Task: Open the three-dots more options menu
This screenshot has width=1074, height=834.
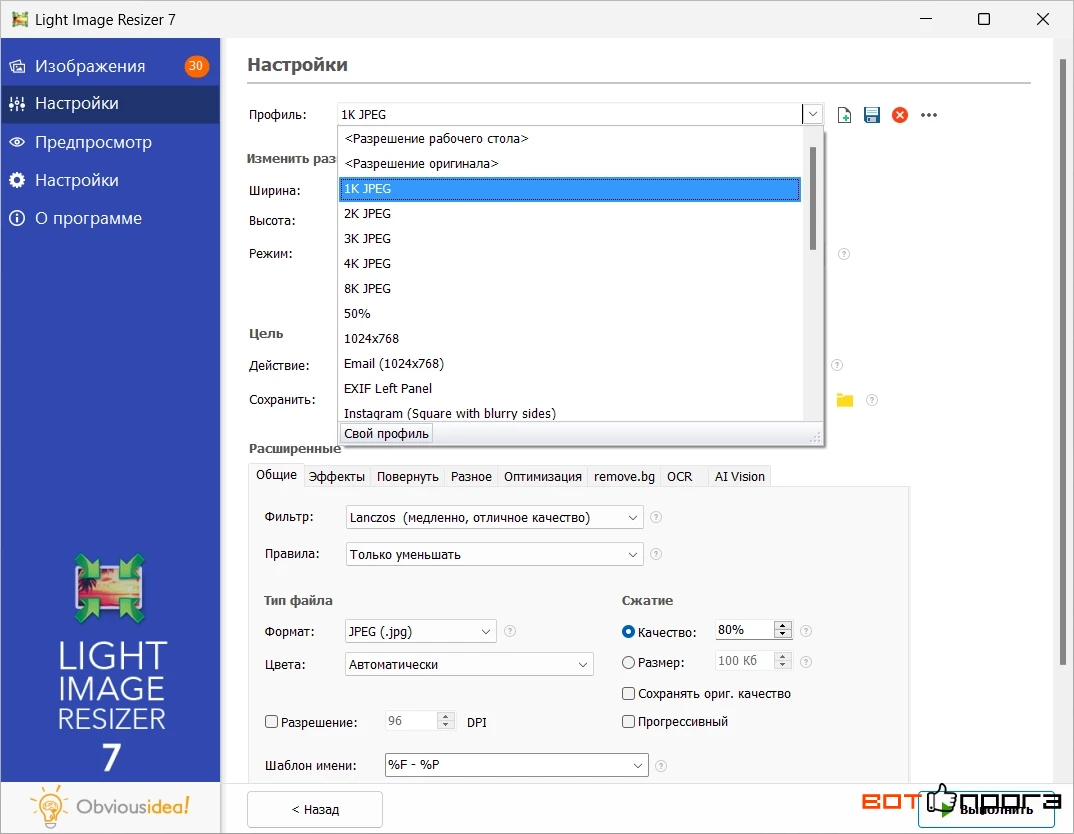Action: click(x=928, y=115)
